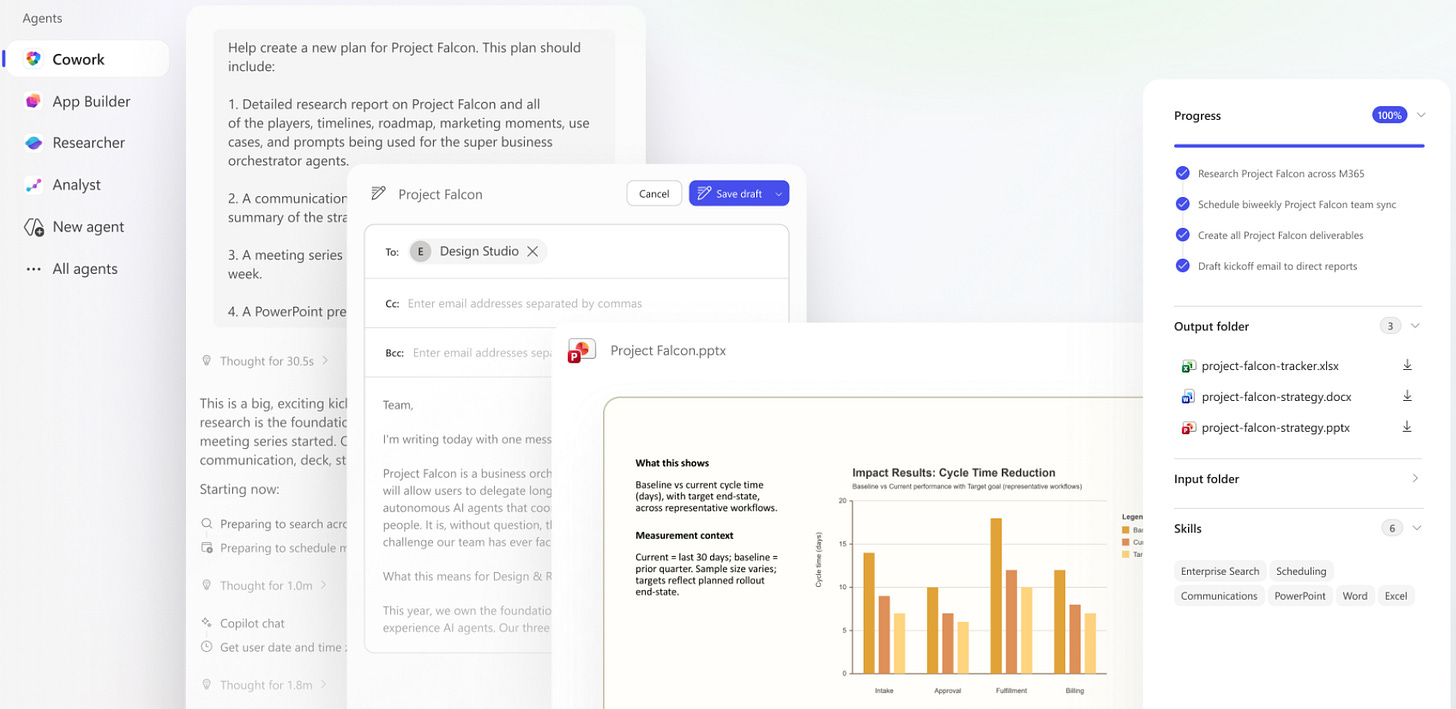Download project-falcon-strategy.pptx
Image resolution: width=1456 pixels, height=709 pixels.
coord(1407,427)
